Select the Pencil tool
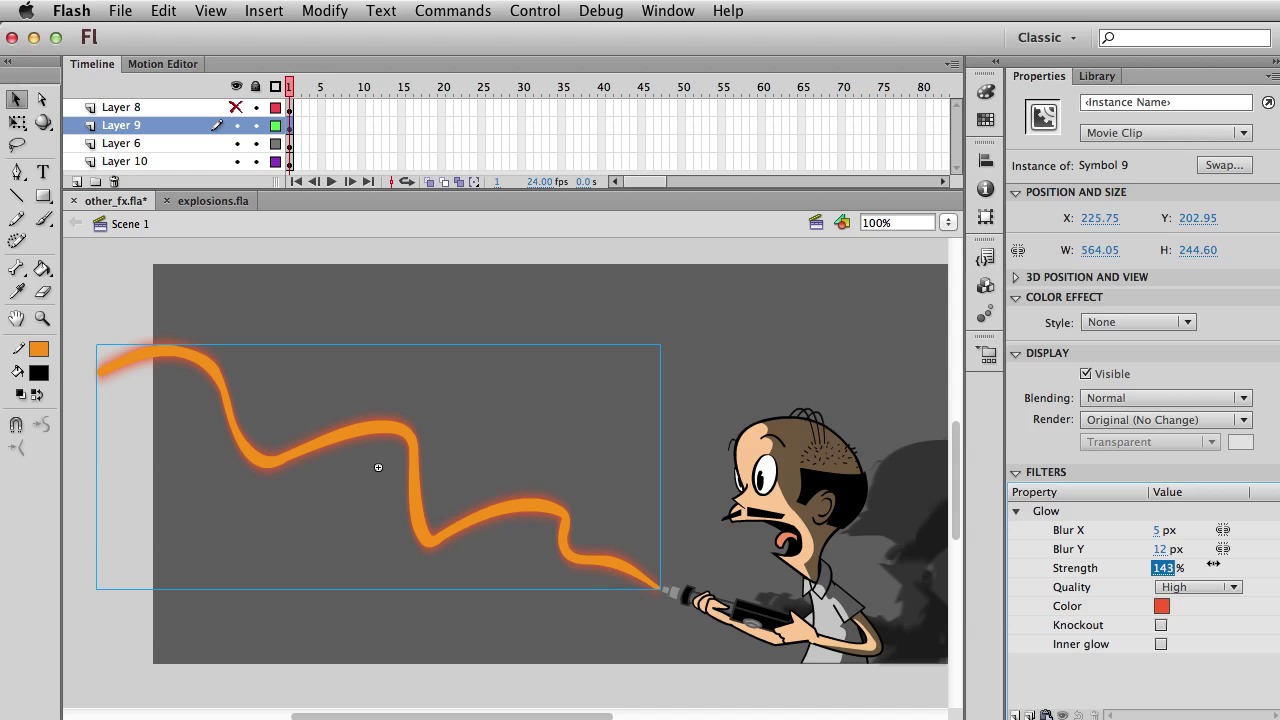 click(x=17, y=219)
